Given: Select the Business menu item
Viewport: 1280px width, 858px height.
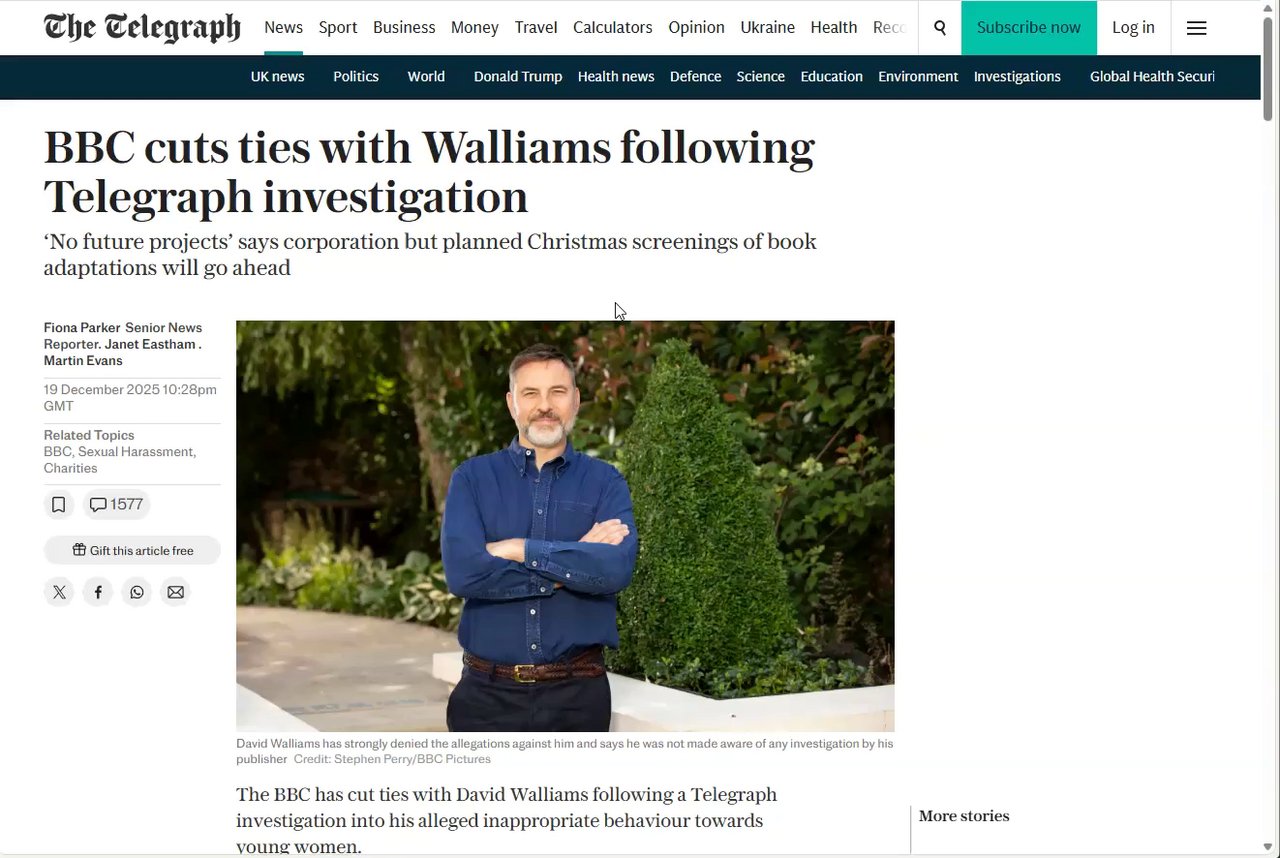Looking at the screenshot, I should 404,28.
